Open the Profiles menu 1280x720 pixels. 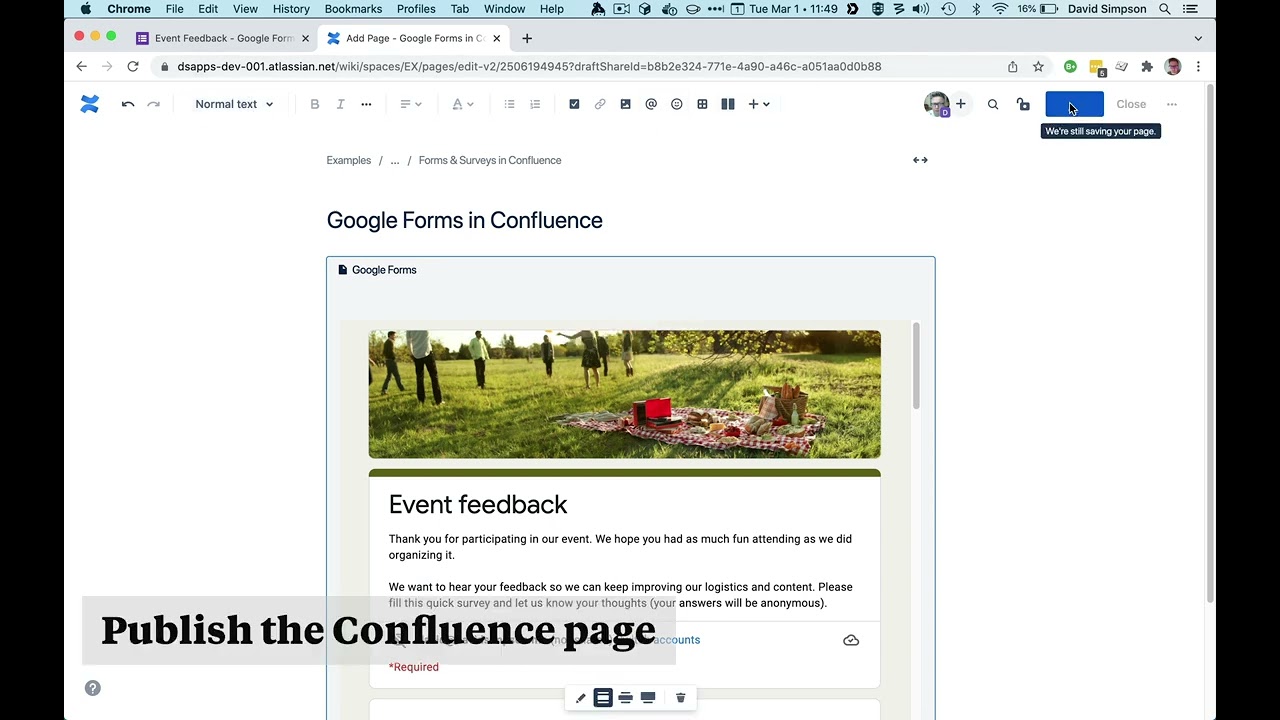(416, 9)
